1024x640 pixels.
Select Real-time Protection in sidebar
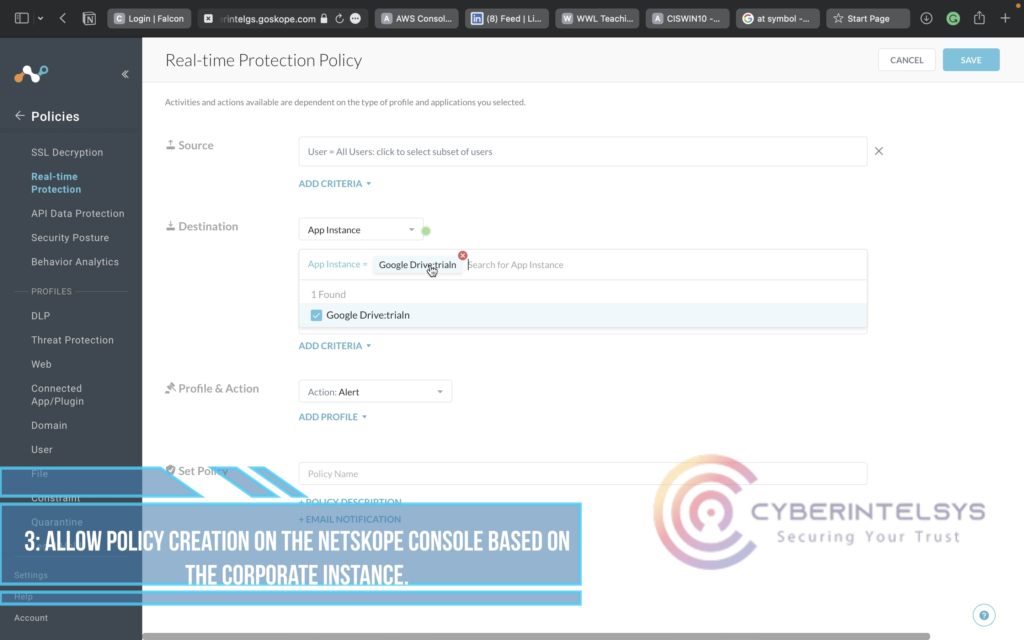56,183
